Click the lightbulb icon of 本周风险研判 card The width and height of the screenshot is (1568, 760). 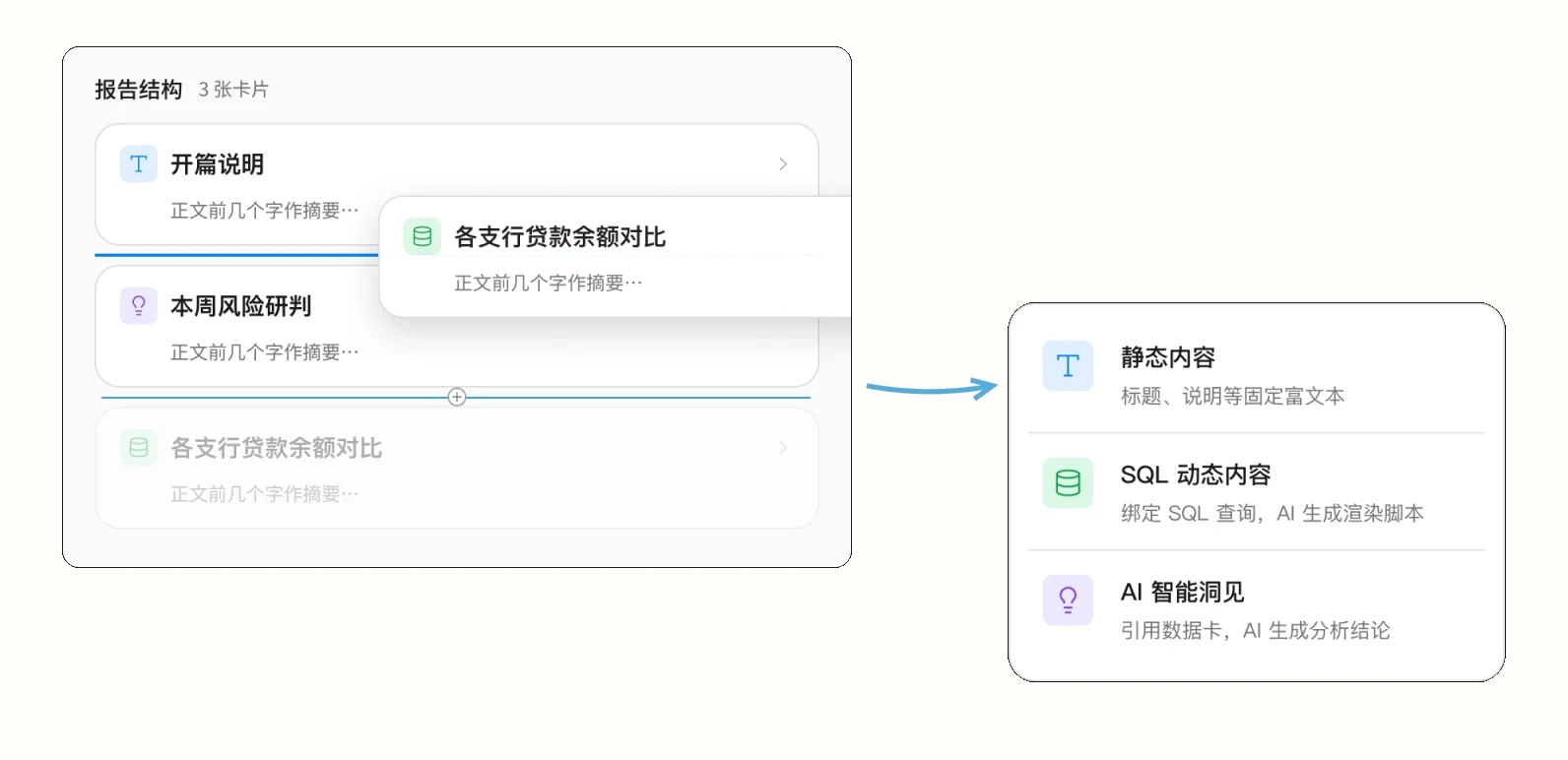139,306
